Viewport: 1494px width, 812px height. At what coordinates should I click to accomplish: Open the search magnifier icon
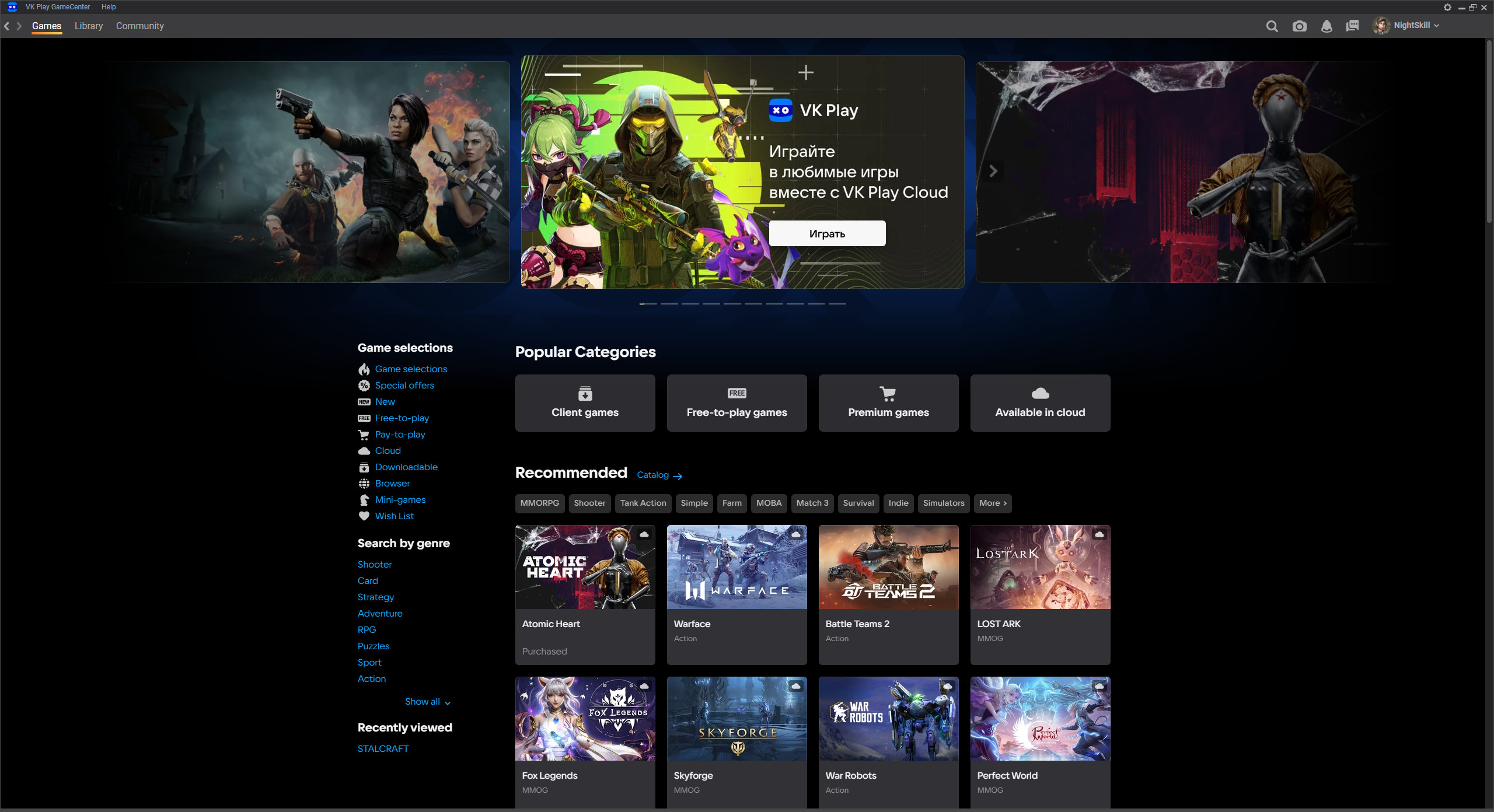click(1272, 26)
